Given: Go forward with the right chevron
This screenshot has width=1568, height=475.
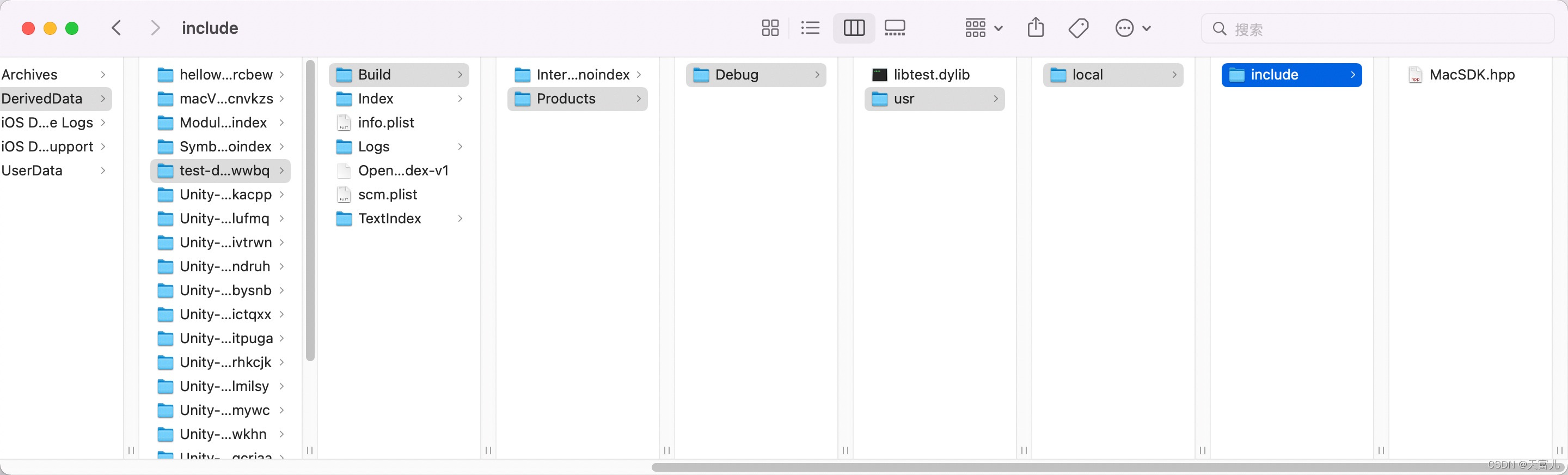Looking at the screenshot, I should (155, 28).
